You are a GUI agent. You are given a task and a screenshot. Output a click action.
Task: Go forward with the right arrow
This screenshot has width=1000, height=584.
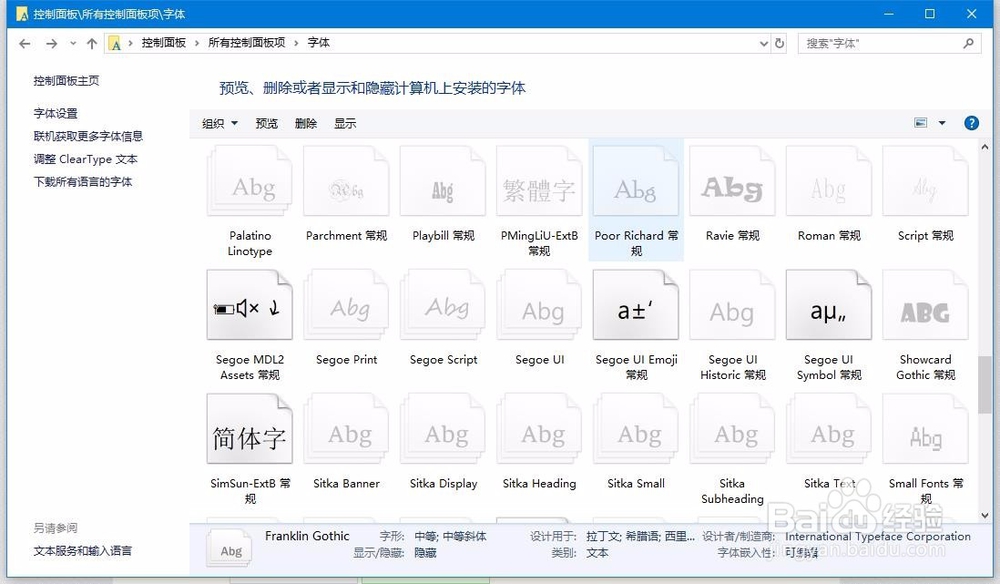52,43
